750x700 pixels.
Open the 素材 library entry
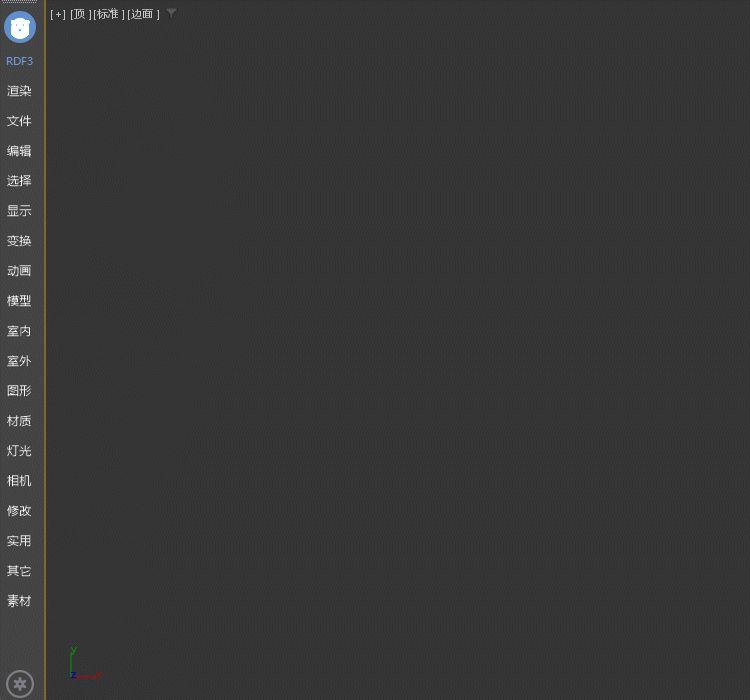tap(20, 601)
